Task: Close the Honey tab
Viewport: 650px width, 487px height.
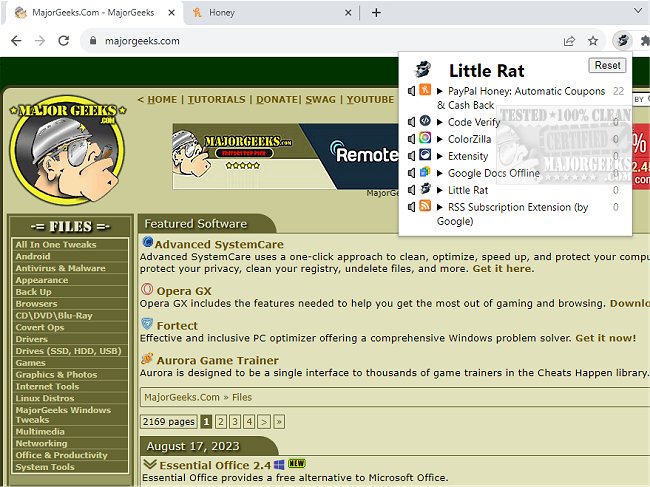Action: point(348,13)
